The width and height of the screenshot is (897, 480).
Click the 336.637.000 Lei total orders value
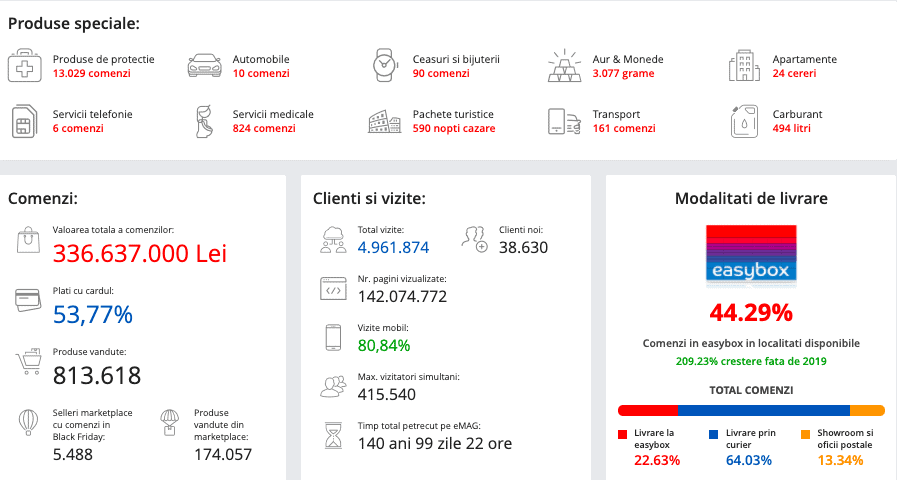click(x=140, y=254)
